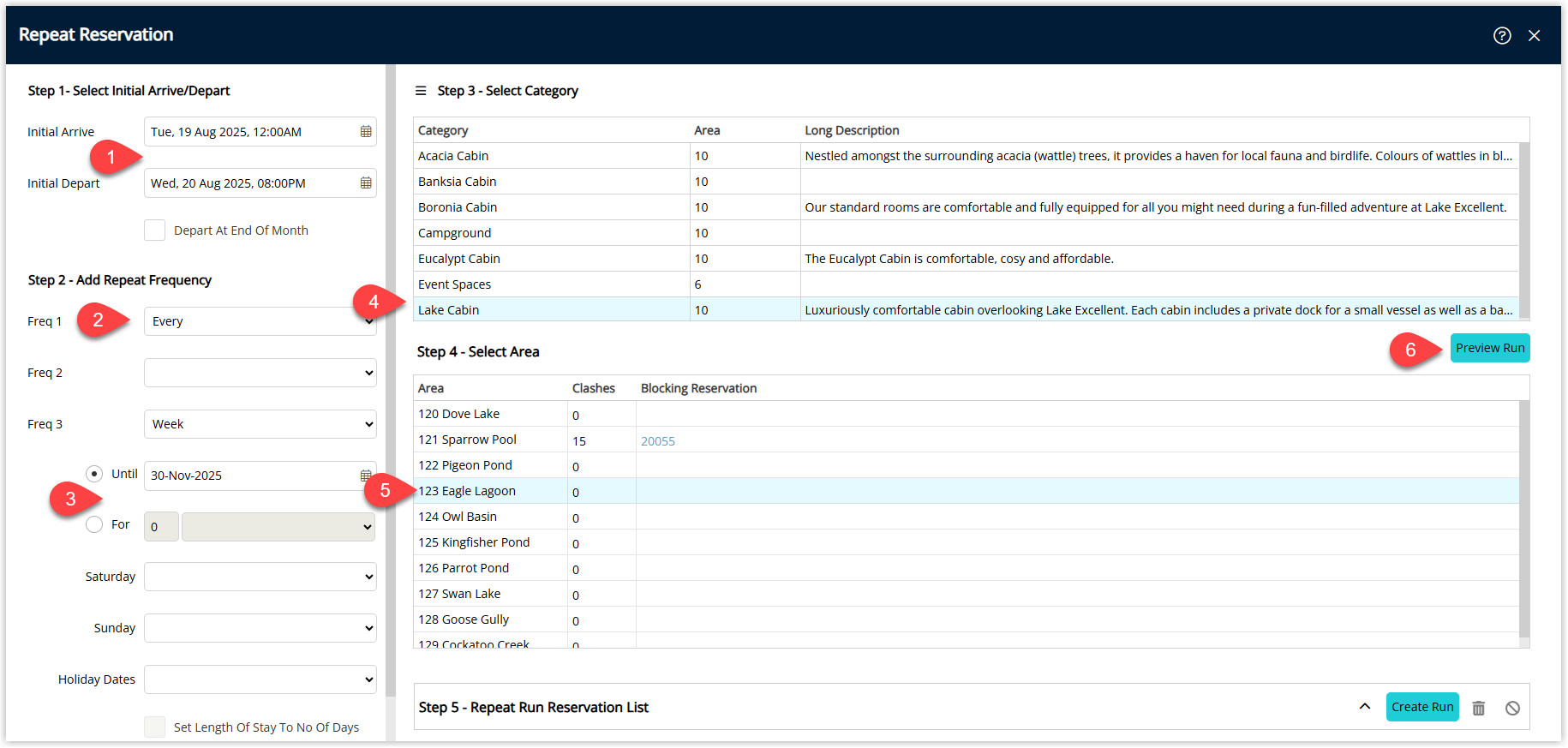The image size is (1568, 748).
Task: Close the Repeat Reservation dialog
Action: [x=1535, y=35]
